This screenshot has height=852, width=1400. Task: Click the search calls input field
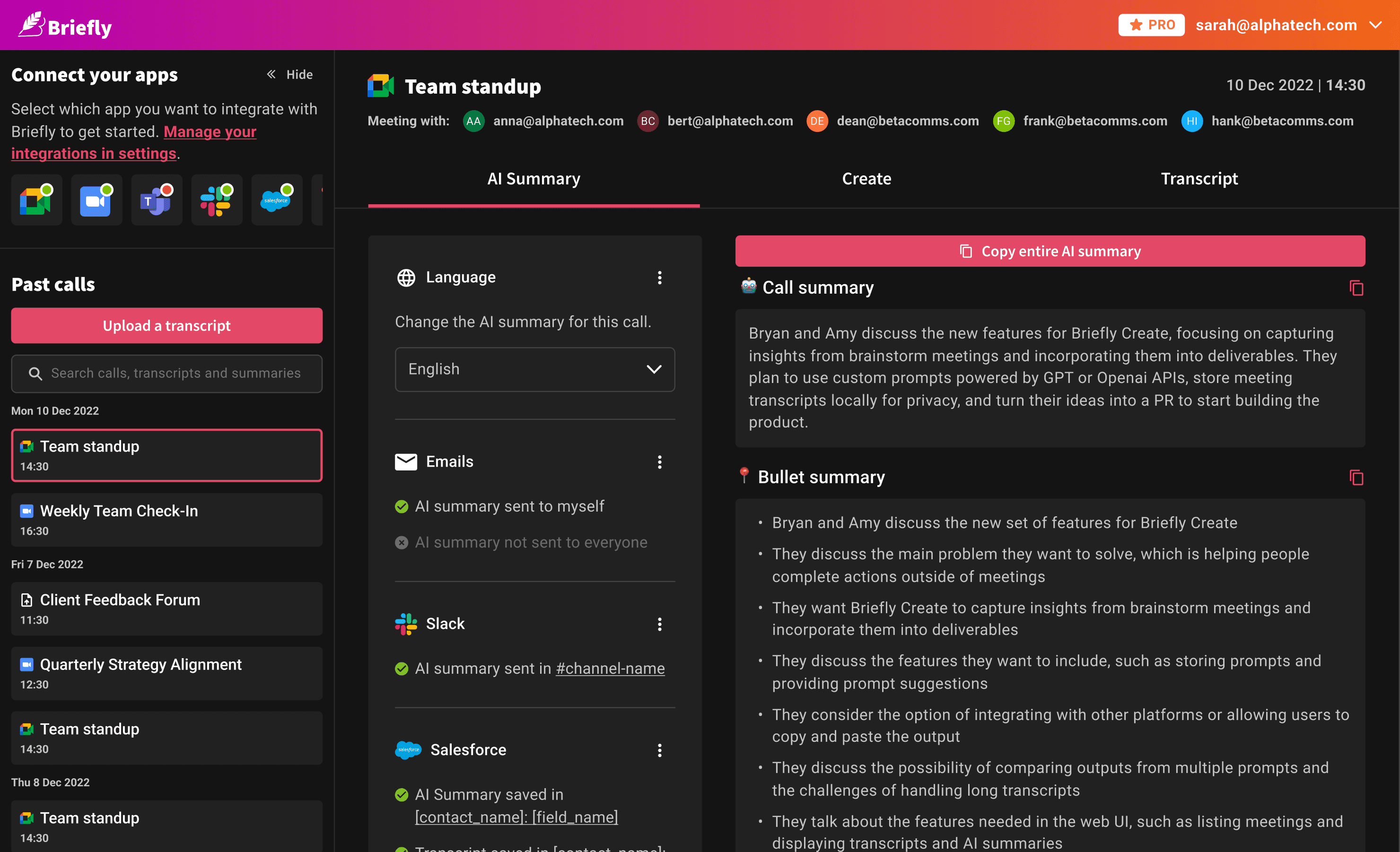coord(175,373)
